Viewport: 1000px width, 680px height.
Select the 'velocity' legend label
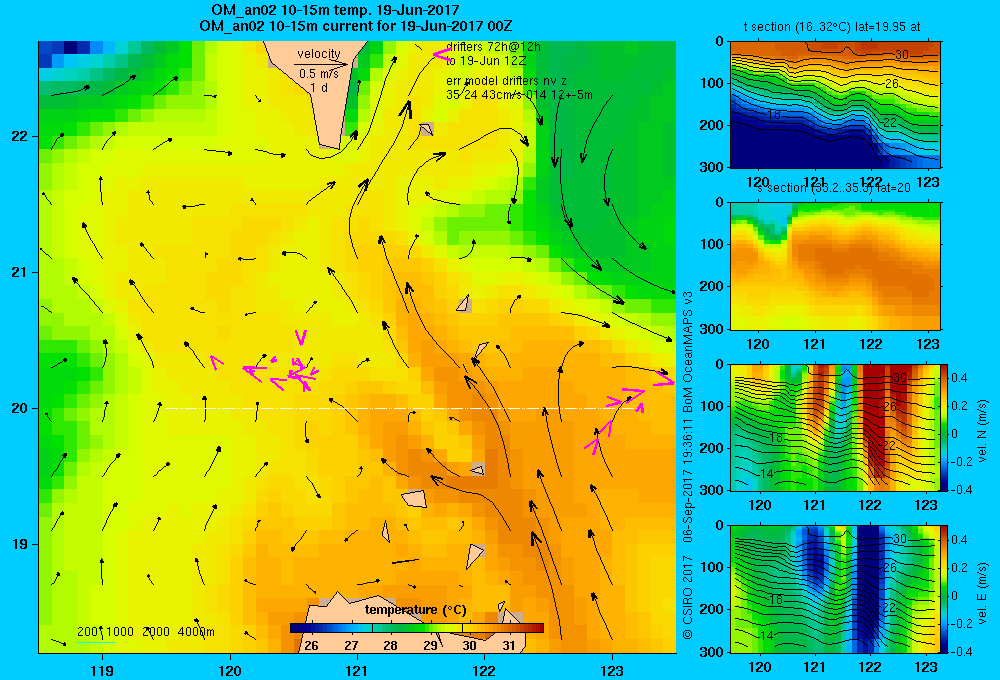319,54
